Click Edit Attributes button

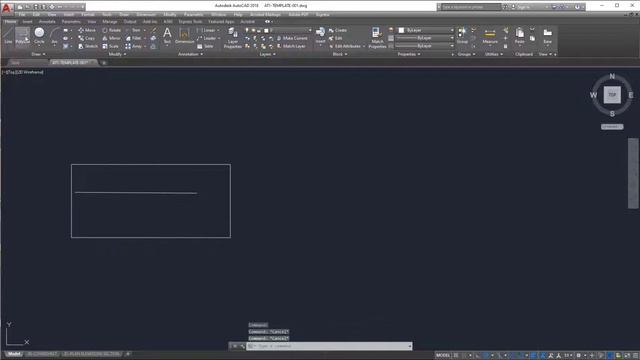pos(345,47)
